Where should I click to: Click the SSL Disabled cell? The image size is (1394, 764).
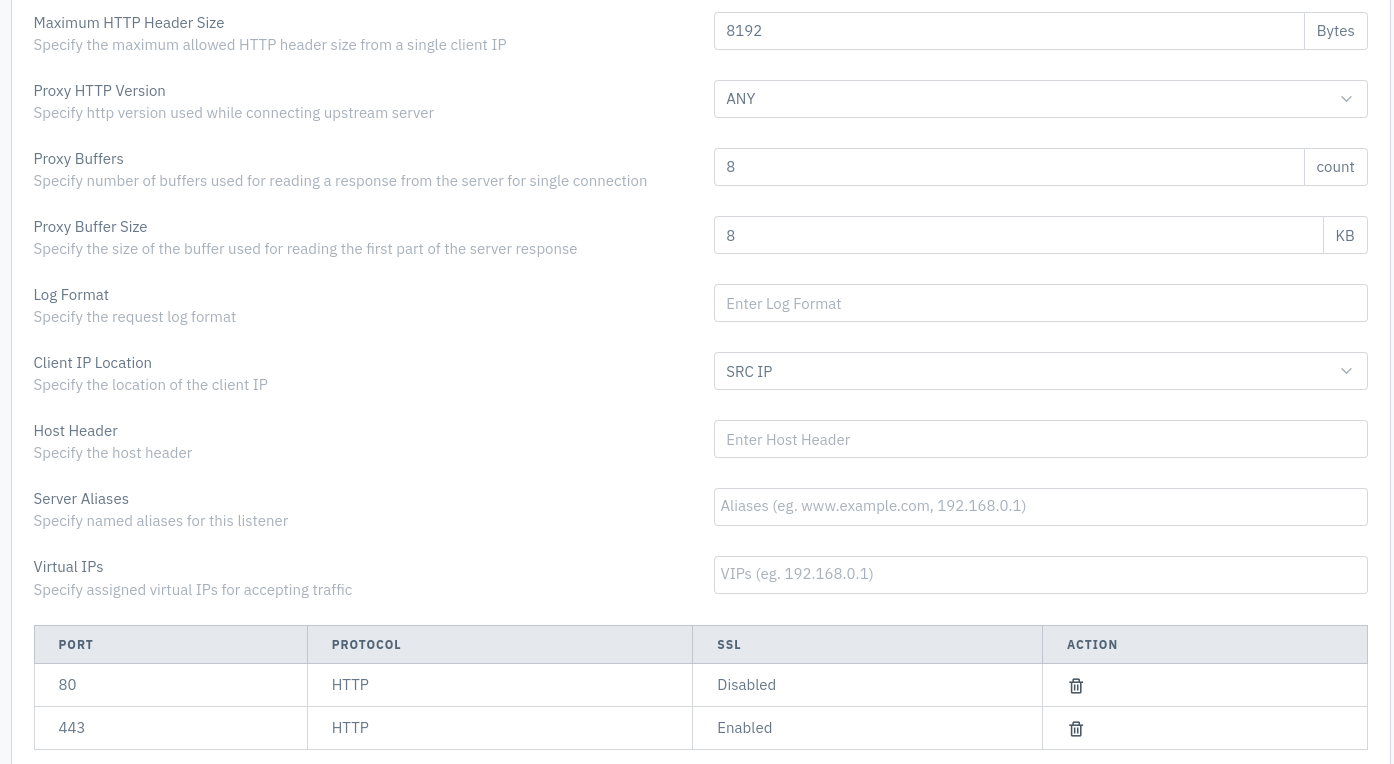[x=867, y=685]
